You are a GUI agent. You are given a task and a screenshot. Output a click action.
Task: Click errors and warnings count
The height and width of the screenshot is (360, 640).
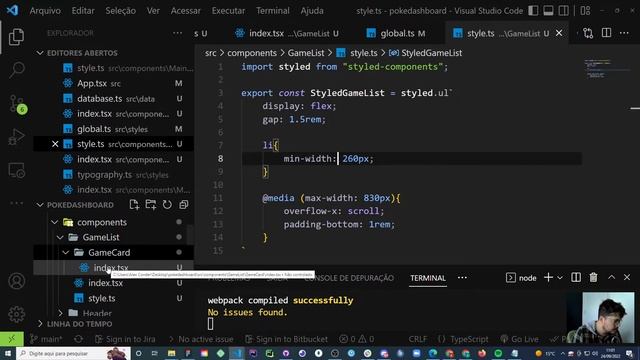357,339
